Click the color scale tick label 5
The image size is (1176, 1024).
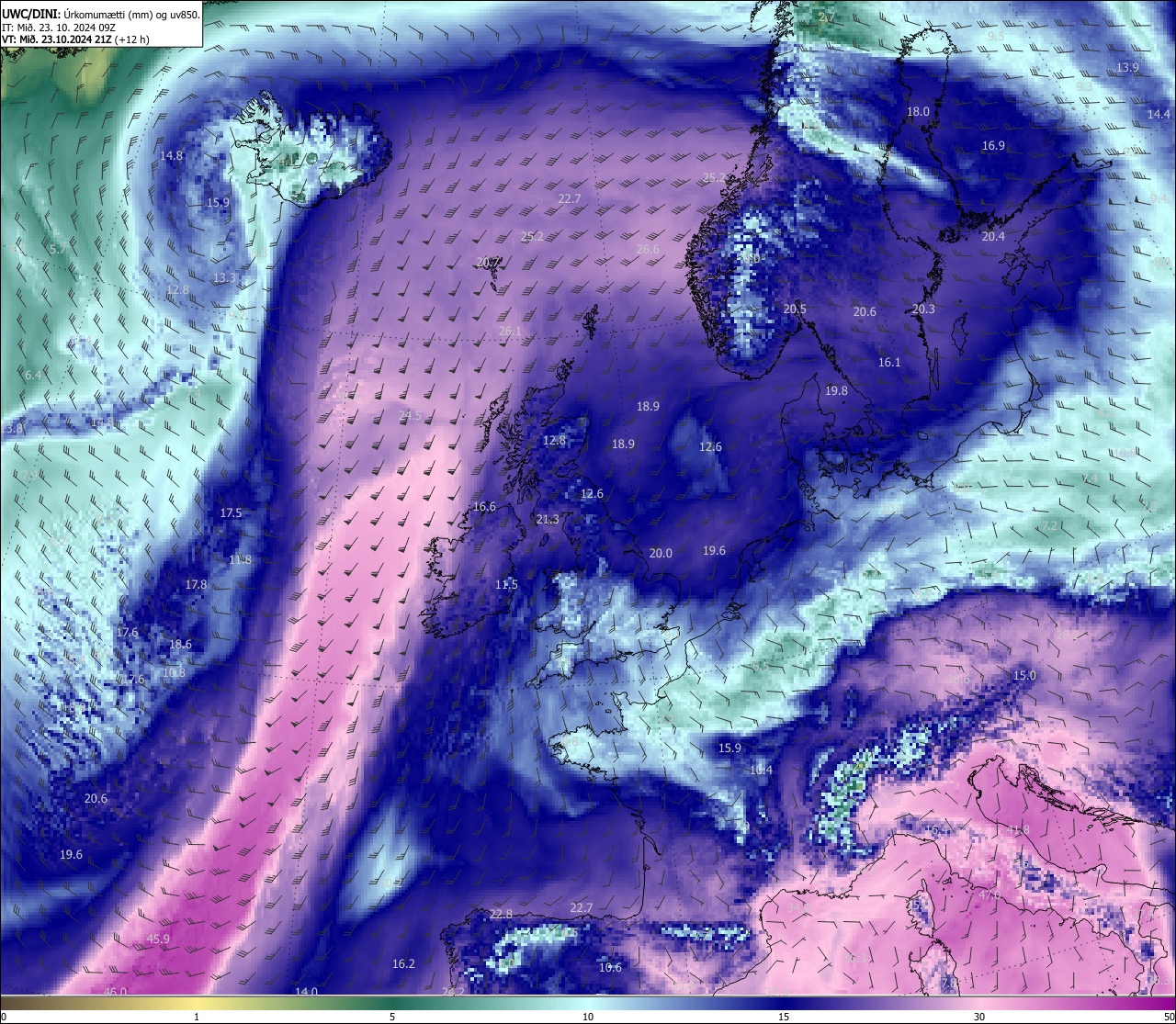(392, 1018)
